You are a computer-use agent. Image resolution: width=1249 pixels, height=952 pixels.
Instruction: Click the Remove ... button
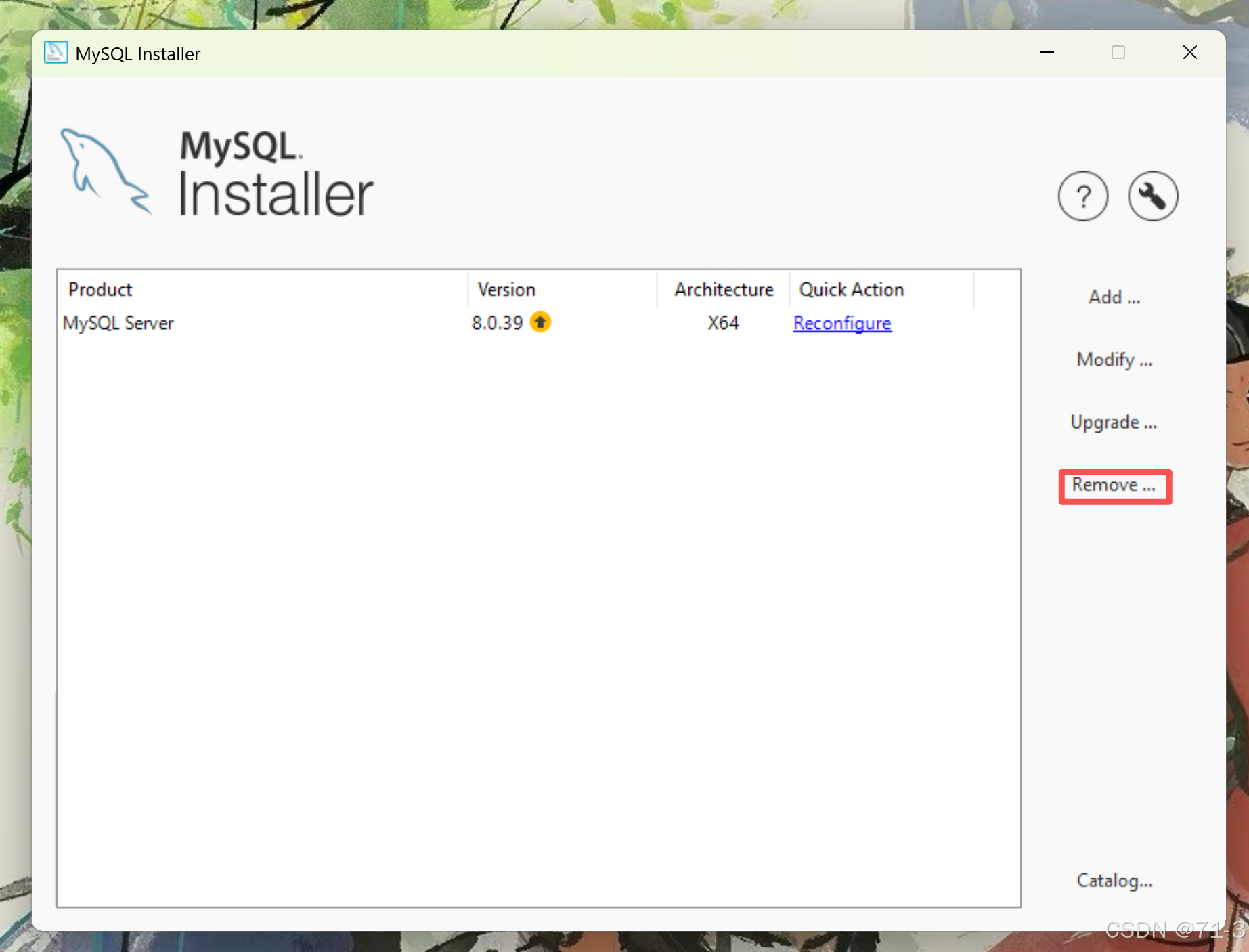pos(1114,485)
